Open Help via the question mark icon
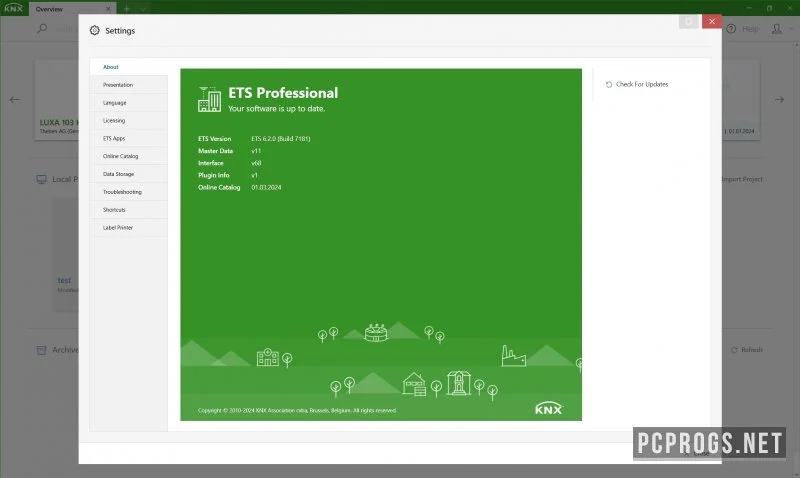 point(731,29)
